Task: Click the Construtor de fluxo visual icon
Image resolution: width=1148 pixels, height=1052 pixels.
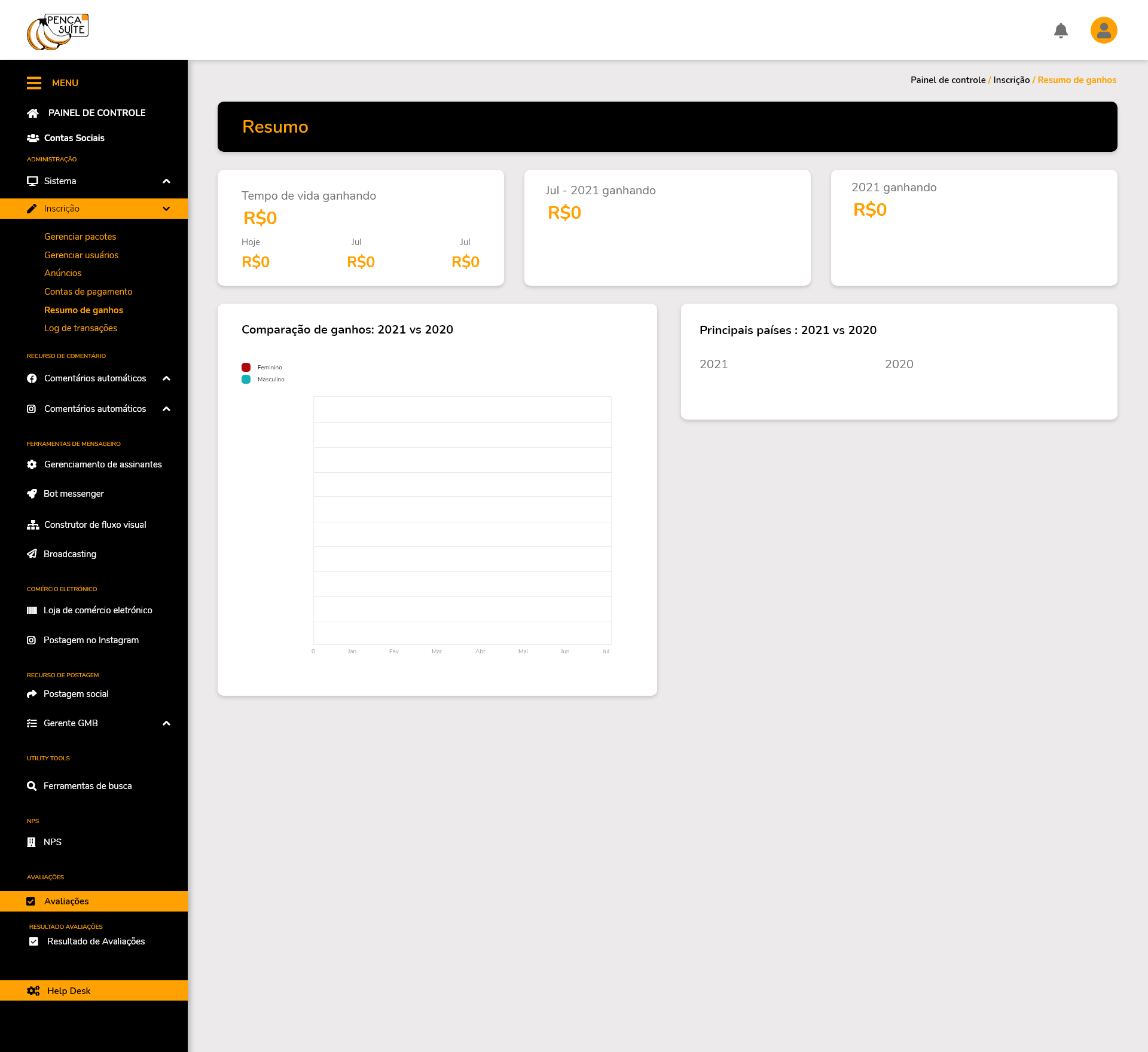Action: pyautogui.click(x=32, y=525)
